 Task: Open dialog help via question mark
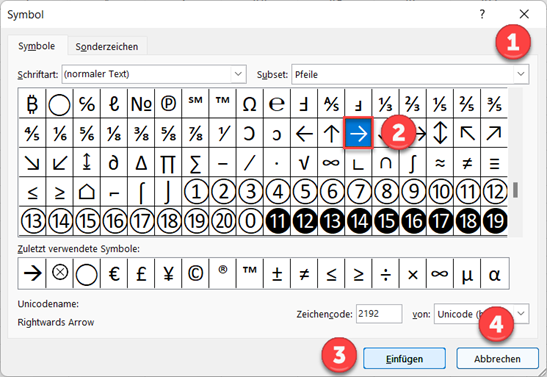pyautogui.click(x=482, y=14)
